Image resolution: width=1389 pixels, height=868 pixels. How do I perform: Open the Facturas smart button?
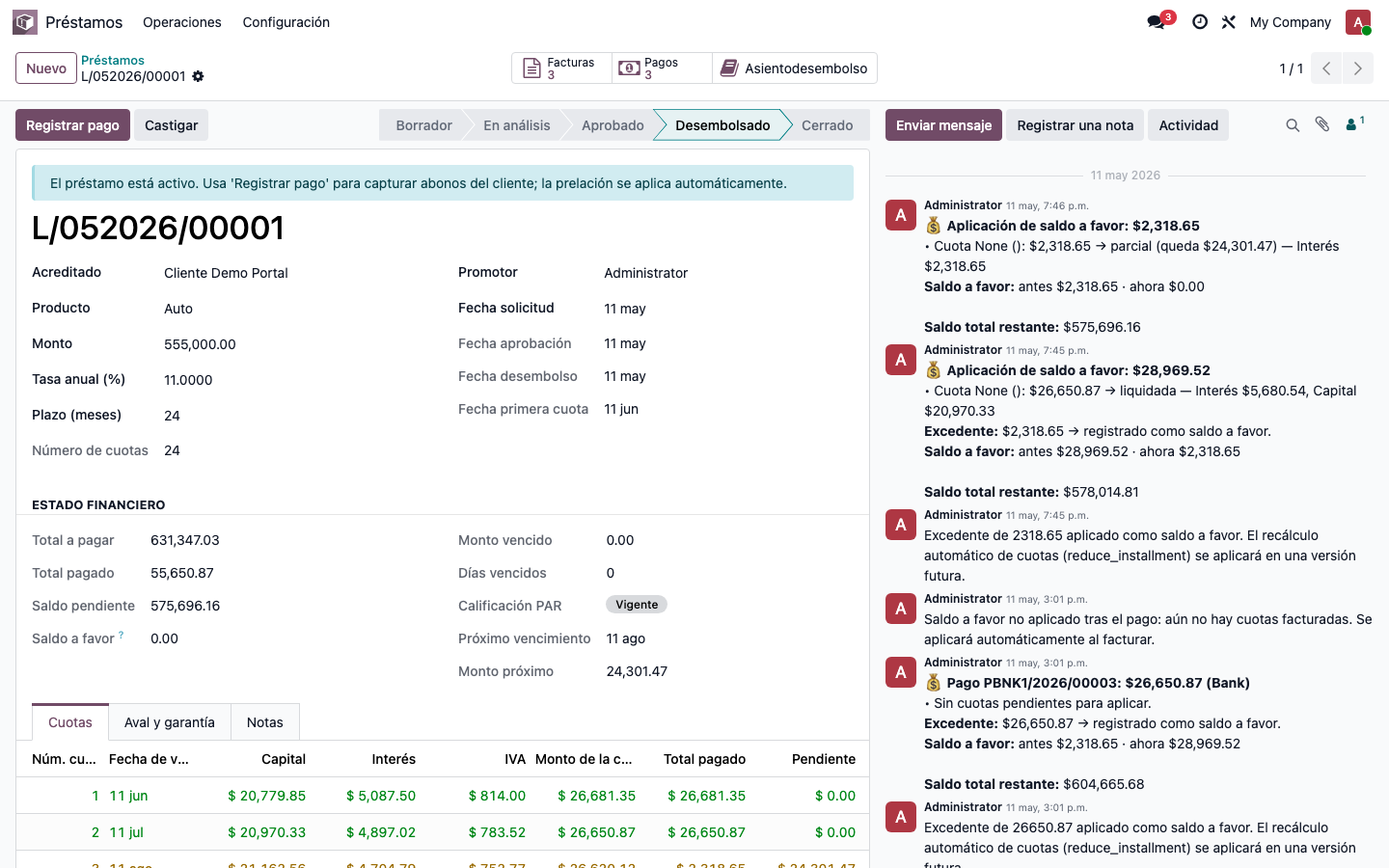(x=562, y=68)
